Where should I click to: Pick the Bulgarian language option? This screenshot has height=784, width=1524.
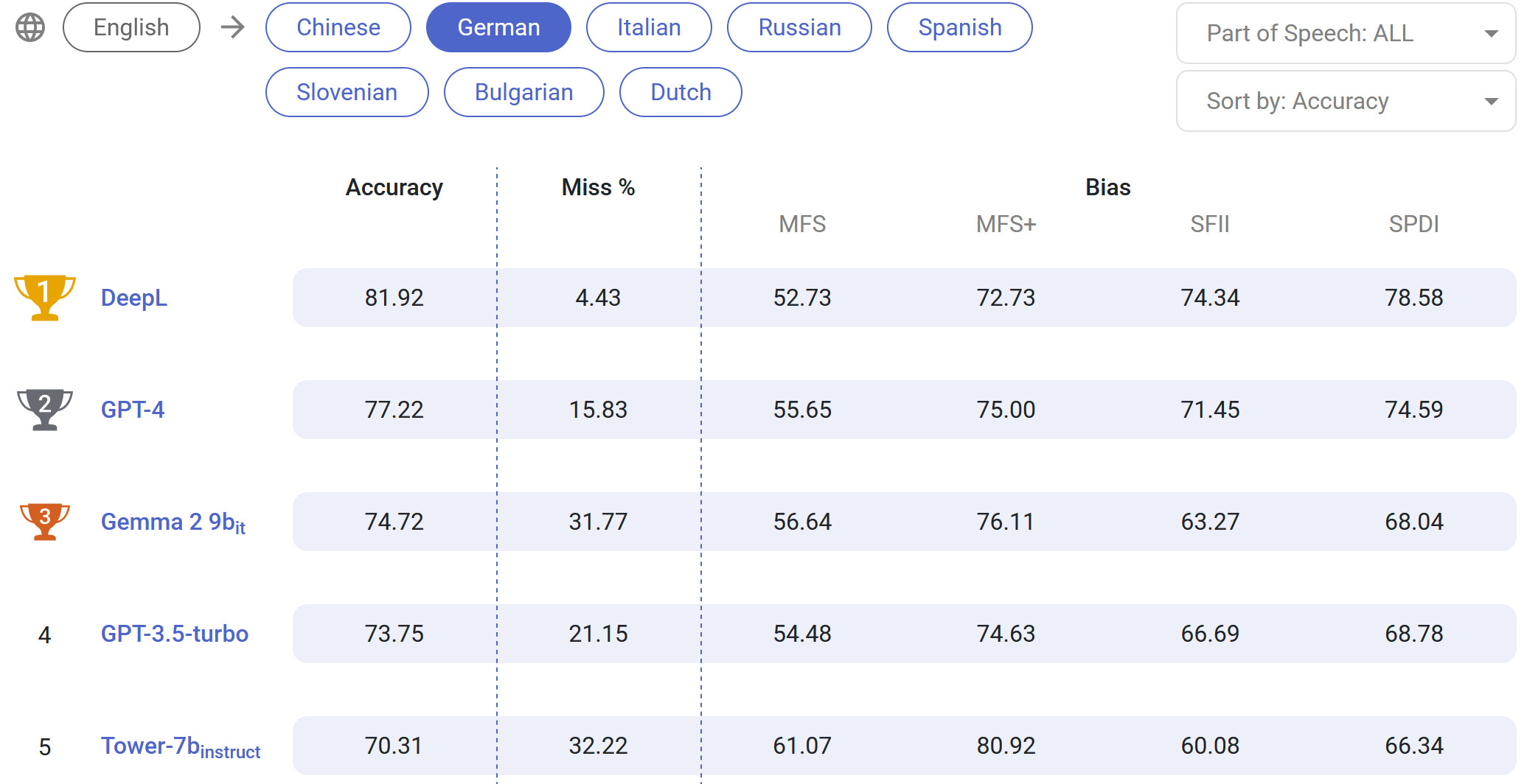pos(523,92)
